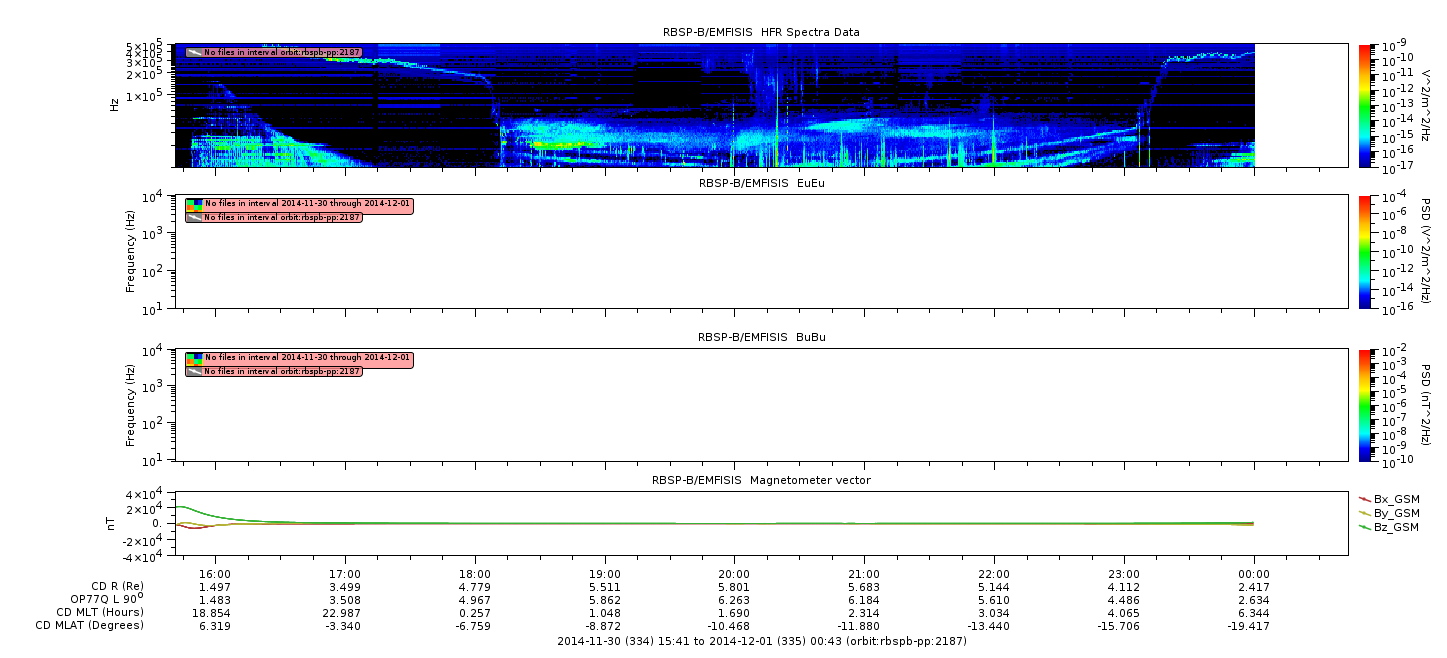
Task: Click the yellow By_GSM legend line marker
Action: [1365, 512]
